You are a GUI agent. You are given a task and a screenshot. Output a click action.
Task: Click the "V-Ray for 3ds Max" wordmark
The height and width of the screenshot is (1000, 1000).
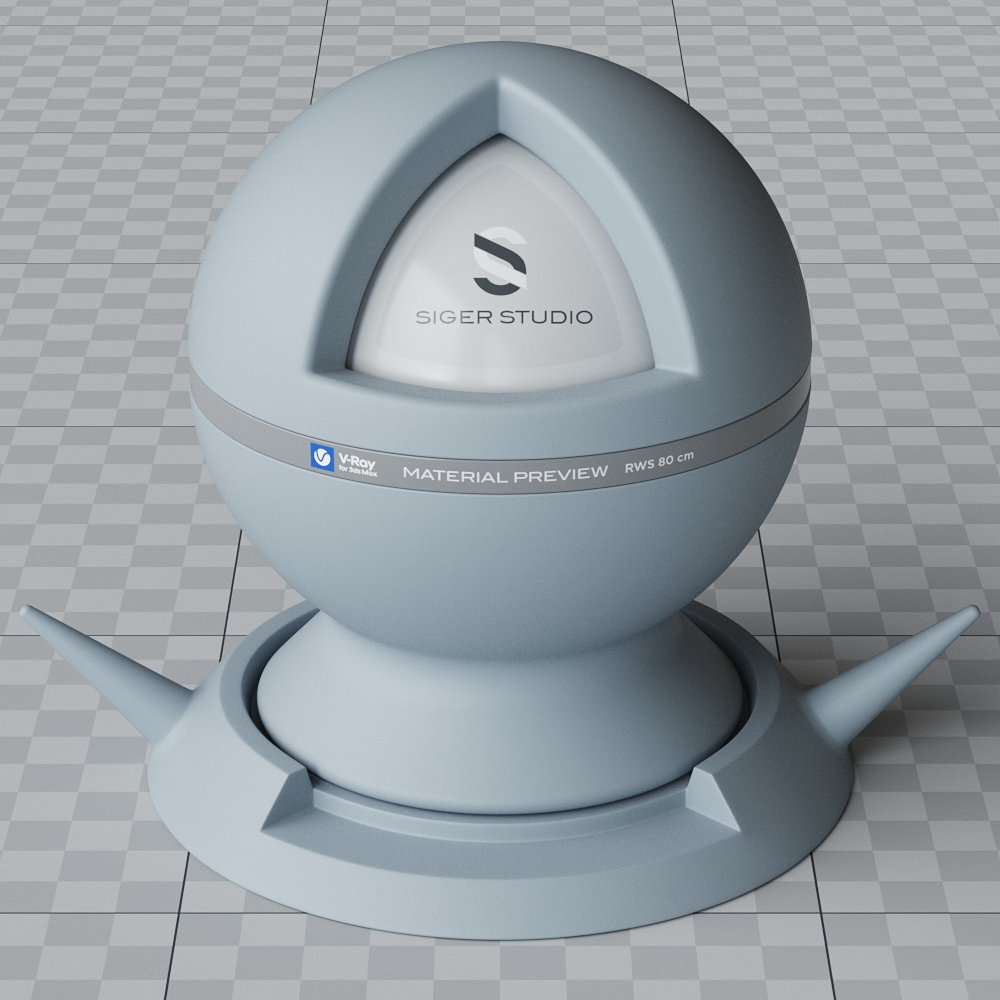(x=357, y=465)
